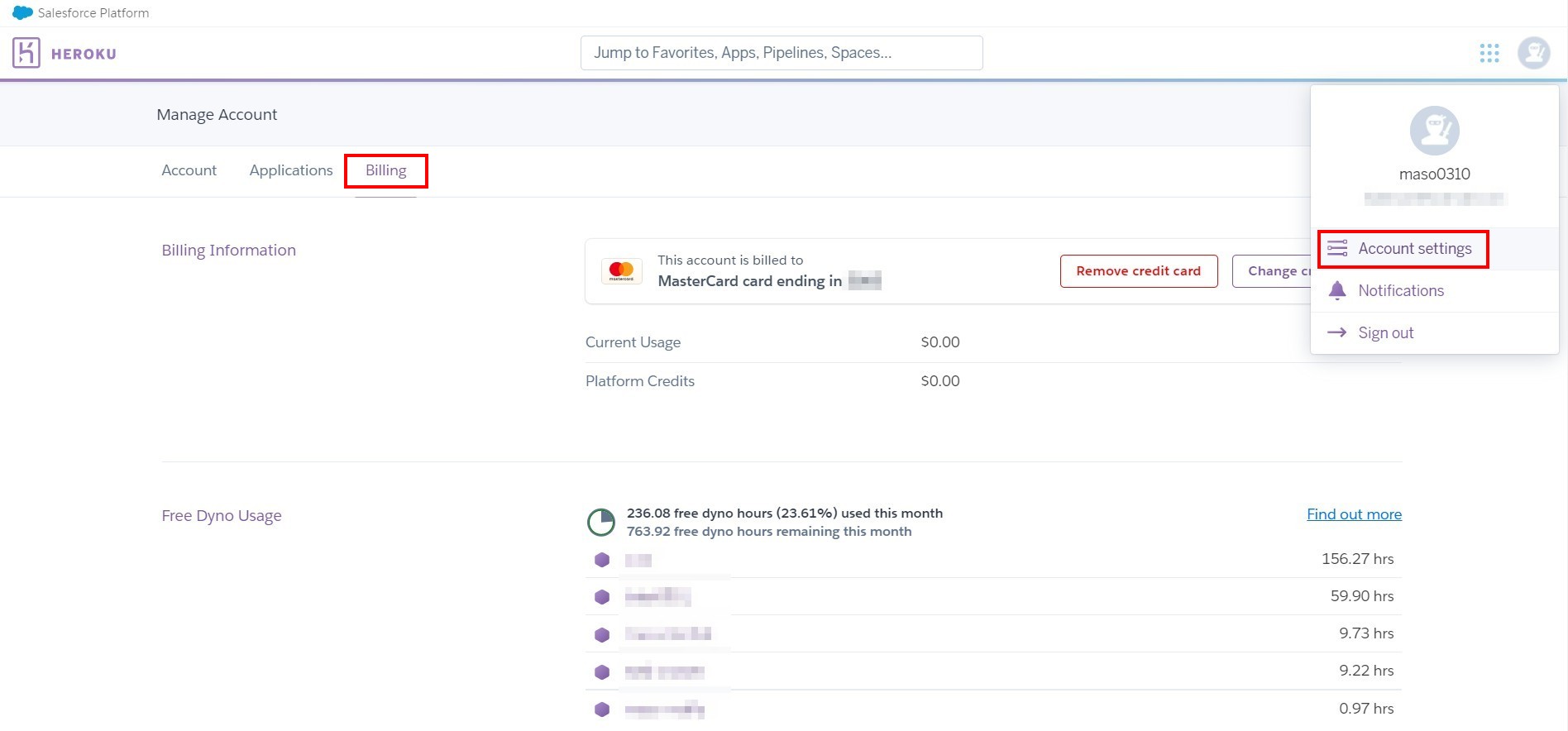Click the large profile avatar in dropdown
The height and width of the screenshot is (731, 1568).
coord(1434,131)
